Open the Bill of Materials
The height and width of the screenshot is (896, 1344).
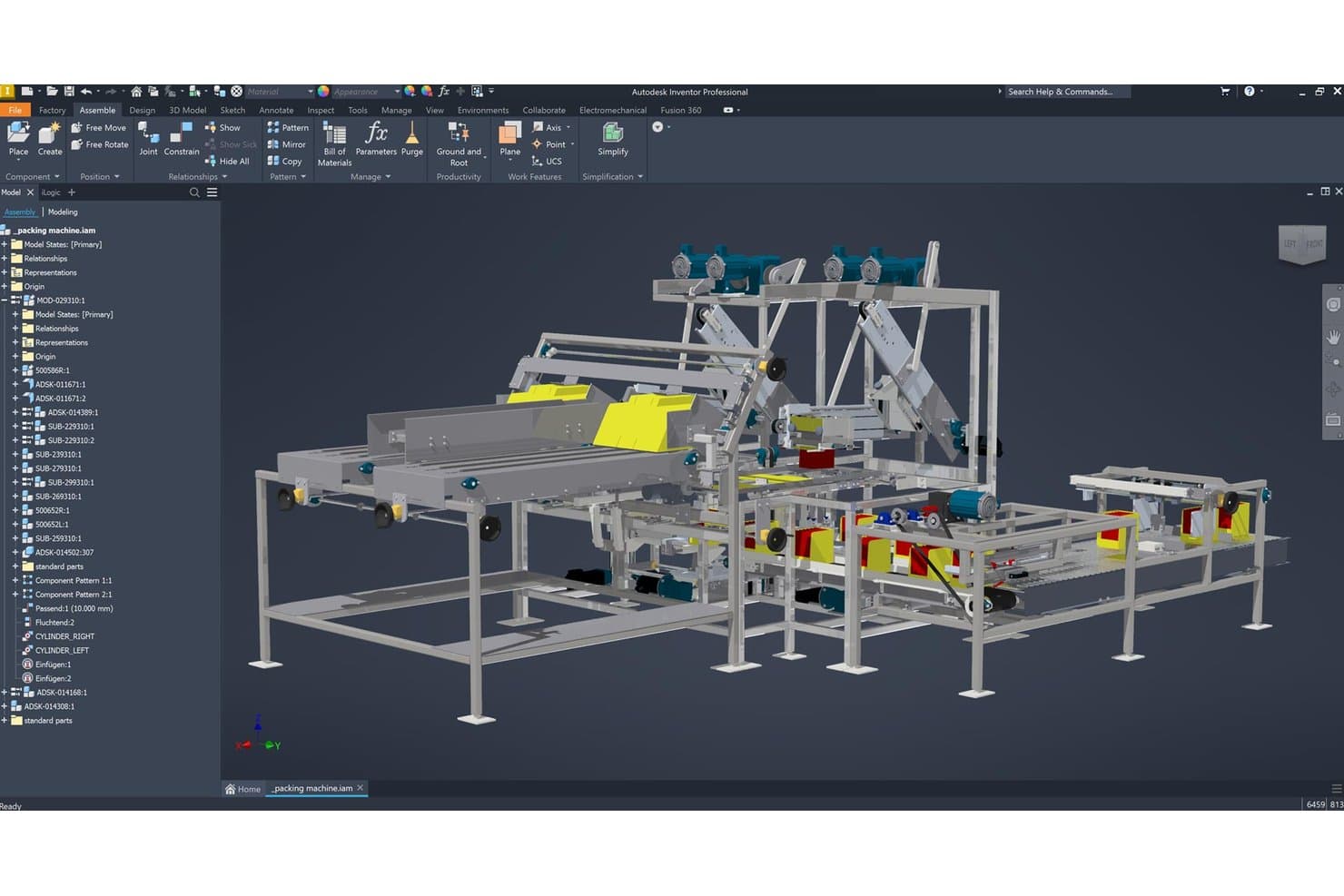[334, 144]
